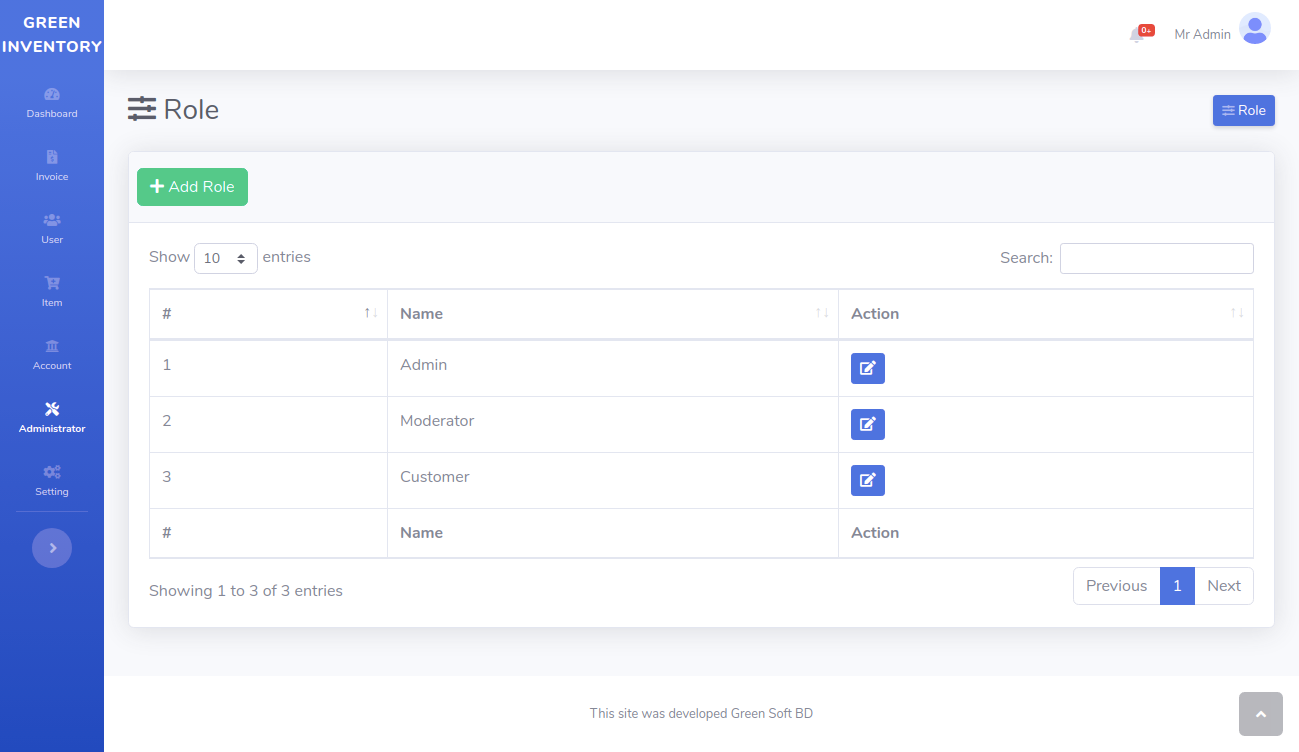
Task: Edit the Moderator role
Action: point(867,424)
